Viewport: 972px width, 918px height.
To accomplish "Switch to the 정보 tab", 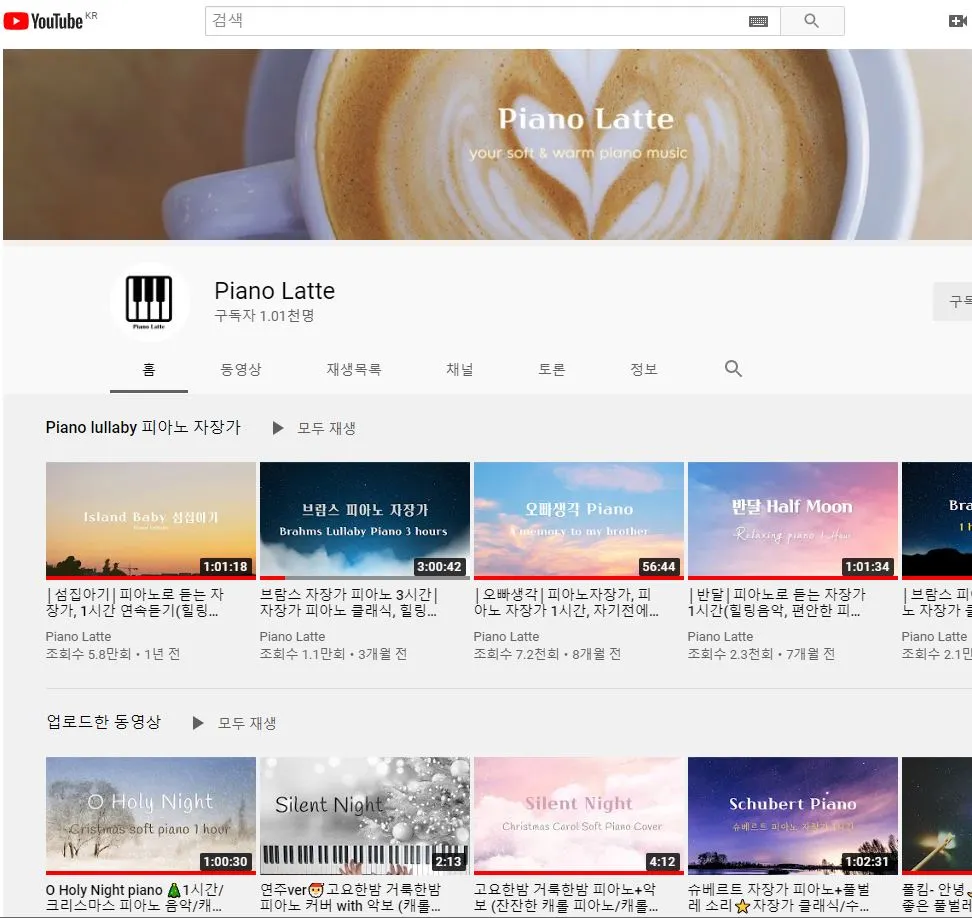I will pos(644,369).
